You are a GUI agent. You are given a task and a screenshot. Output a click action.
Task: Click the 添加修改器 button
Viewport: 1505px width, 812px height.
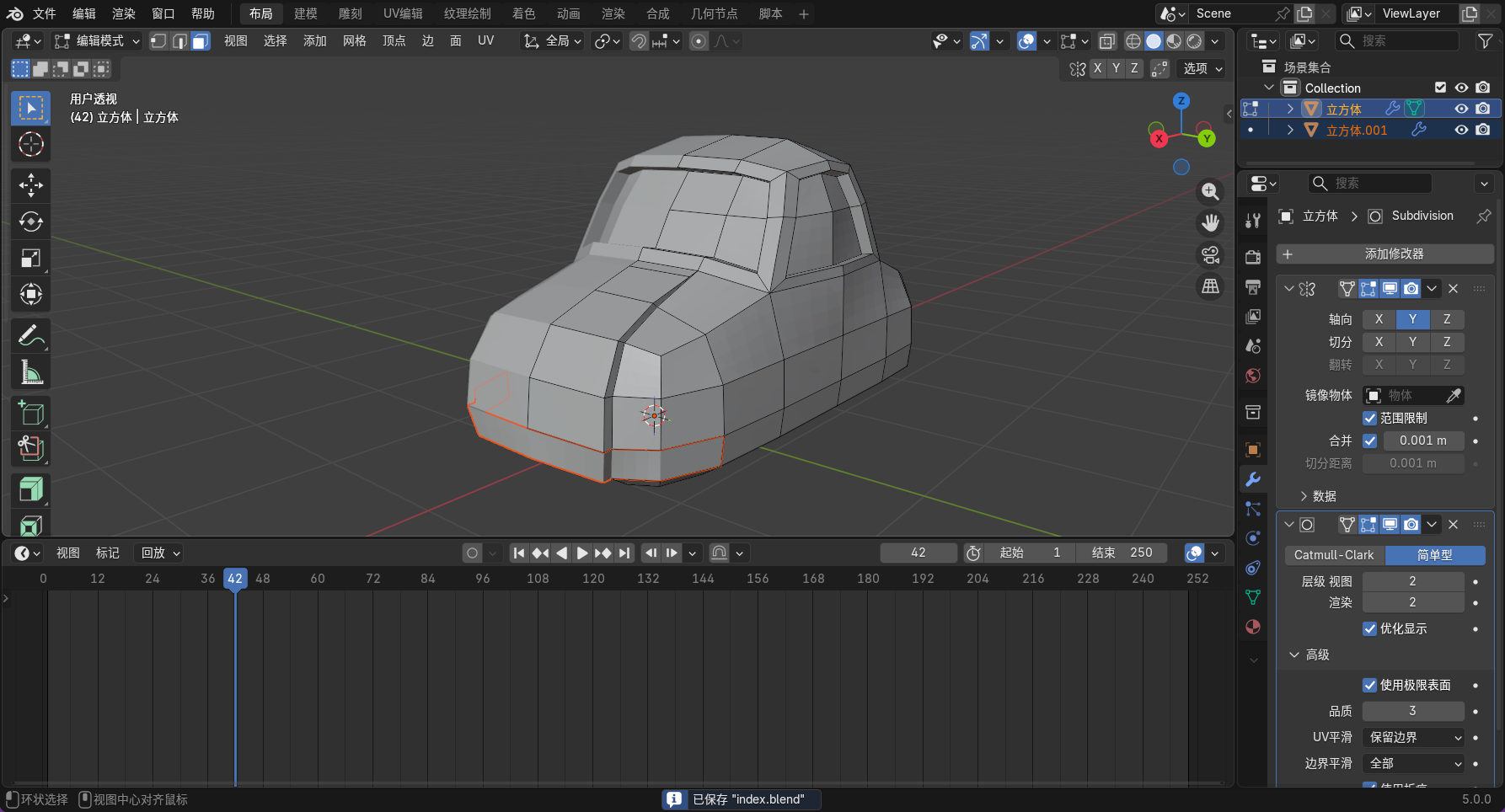1384,254
